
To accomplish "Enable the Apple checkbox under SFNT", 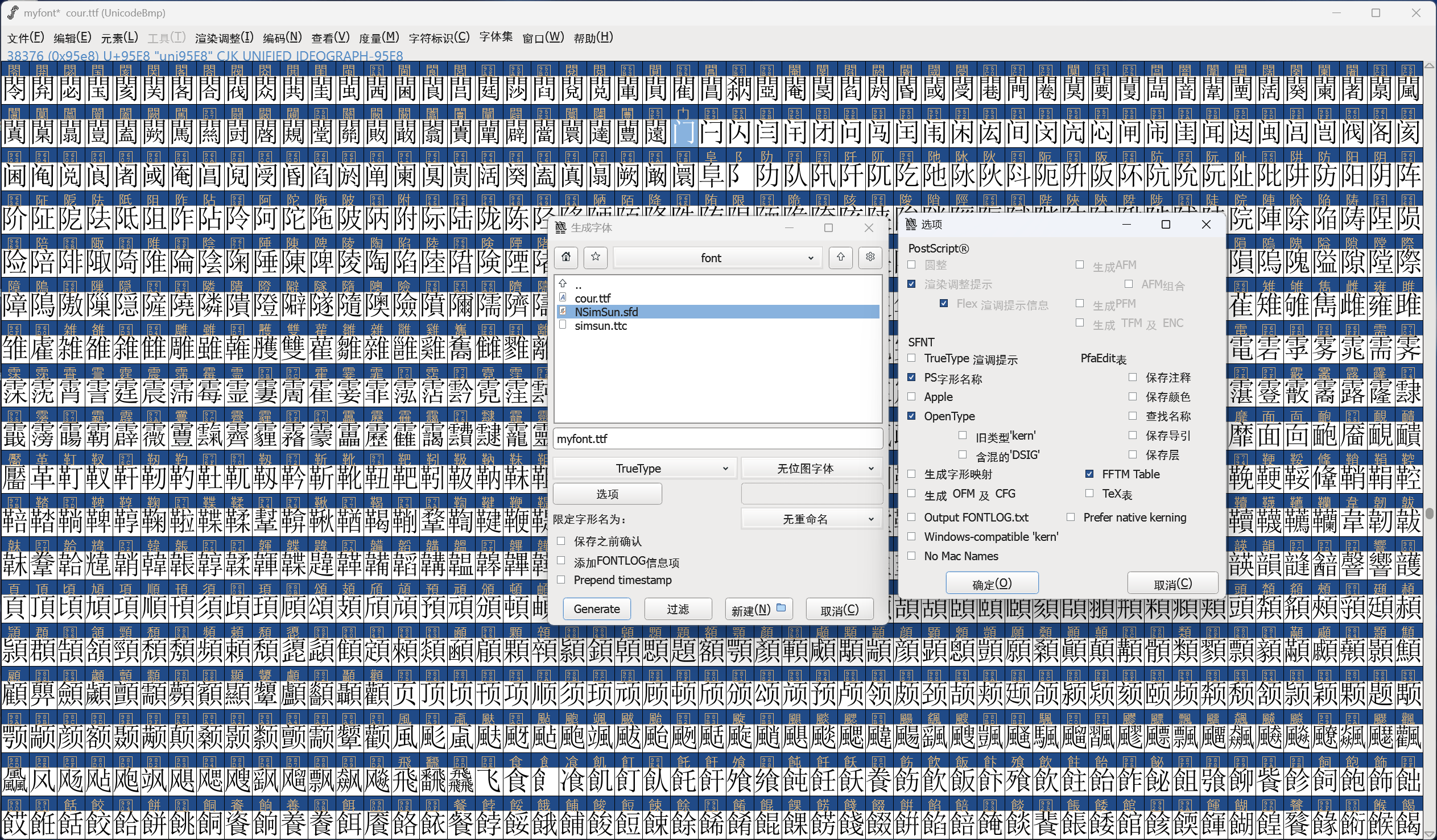I will pos(911,397).
